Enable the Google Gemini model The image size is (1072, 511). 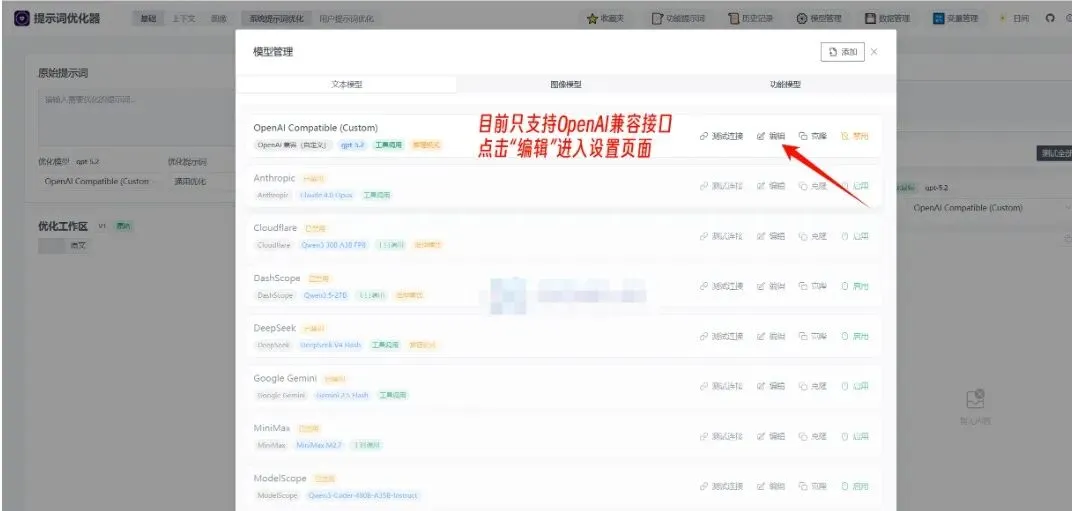pos(855,386)
